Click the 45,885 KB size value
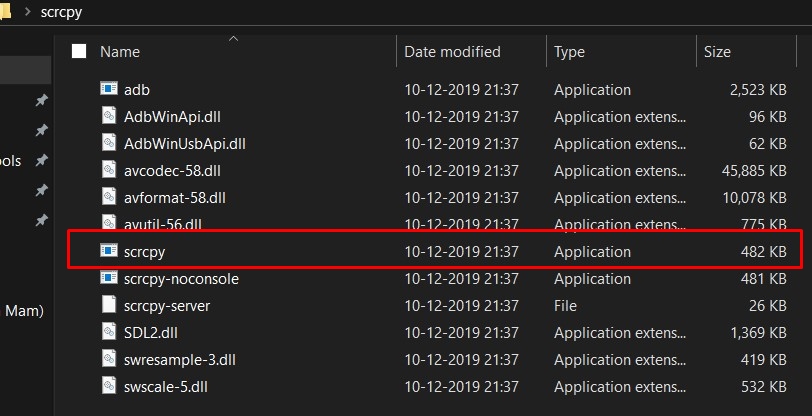Viewport: 812px width, 416px height. pyautogui.click(x=753, y=170)
